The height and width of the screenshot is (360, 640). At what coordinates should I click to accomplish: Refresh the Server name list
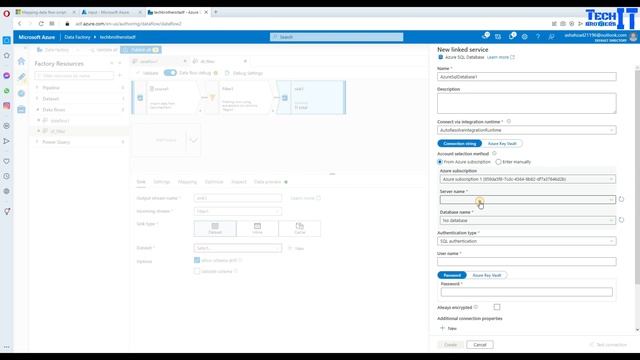coord(621,199)
